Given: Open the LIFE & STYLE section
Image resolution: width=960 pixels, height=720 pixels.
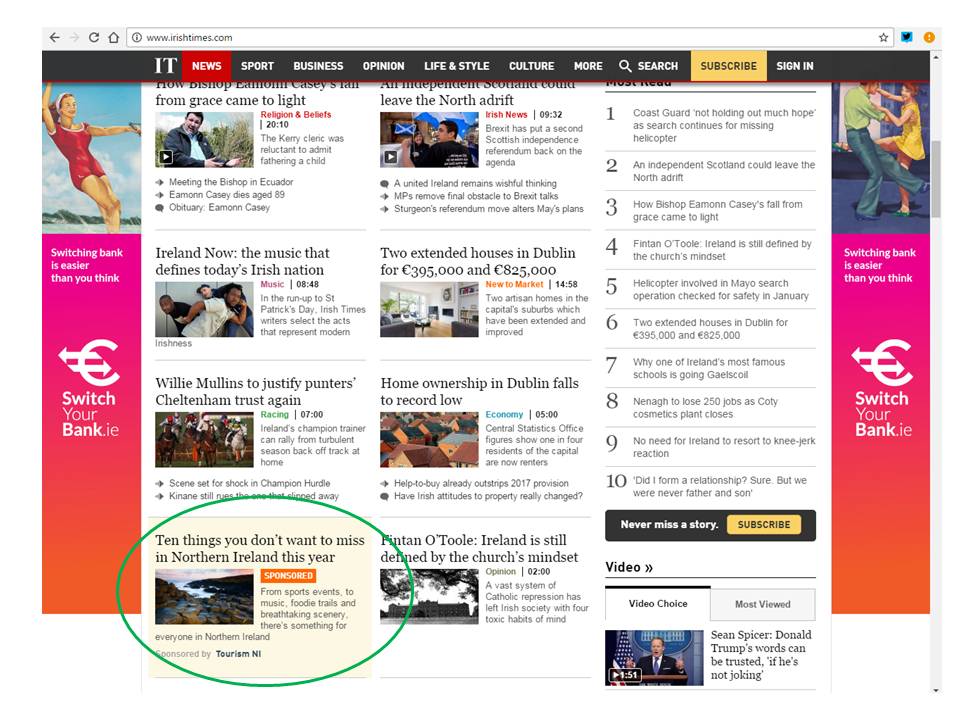Looking at the screenshot, I should point(457,66).
